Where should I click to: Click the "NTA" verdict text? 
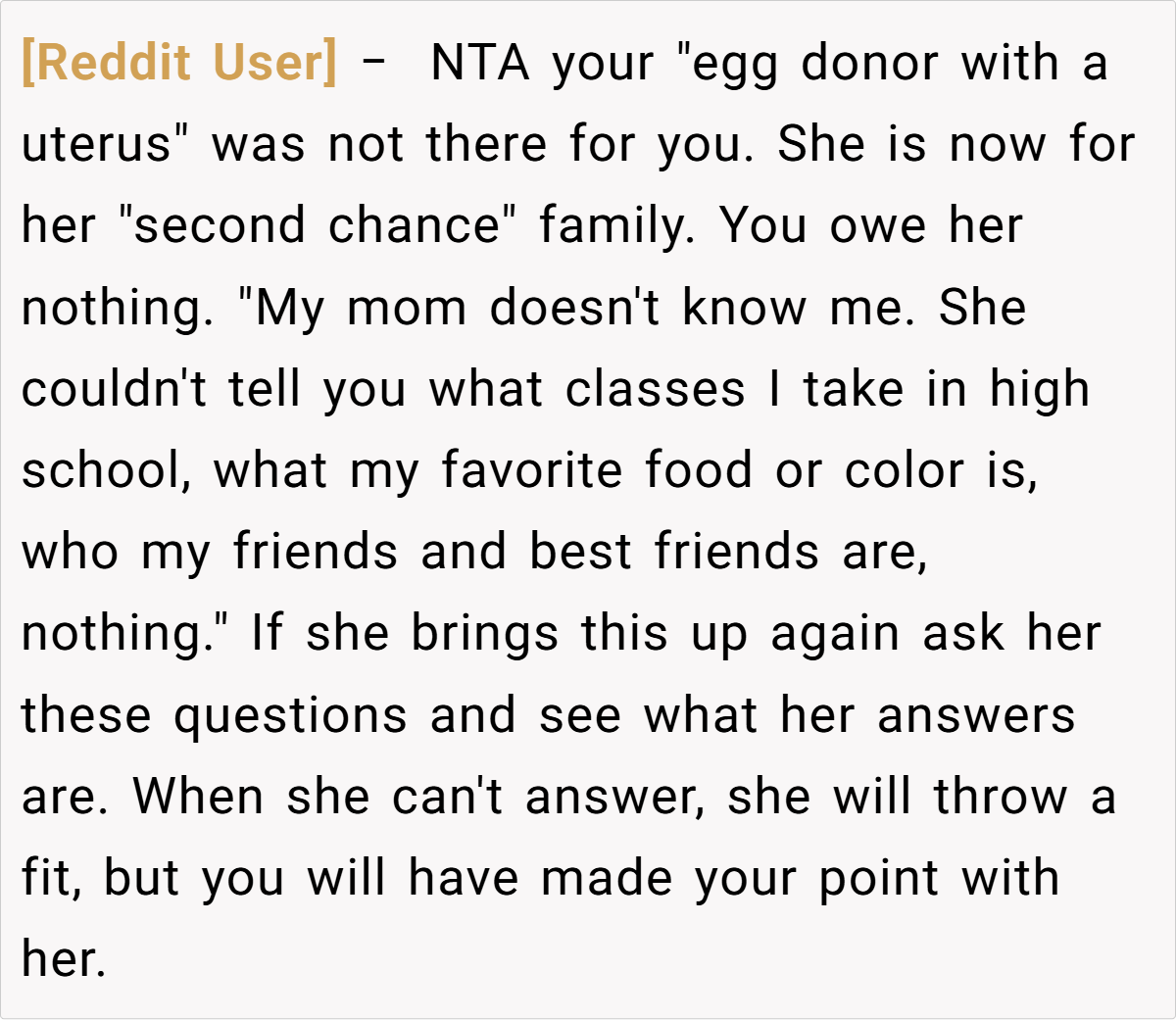[480, 64]
